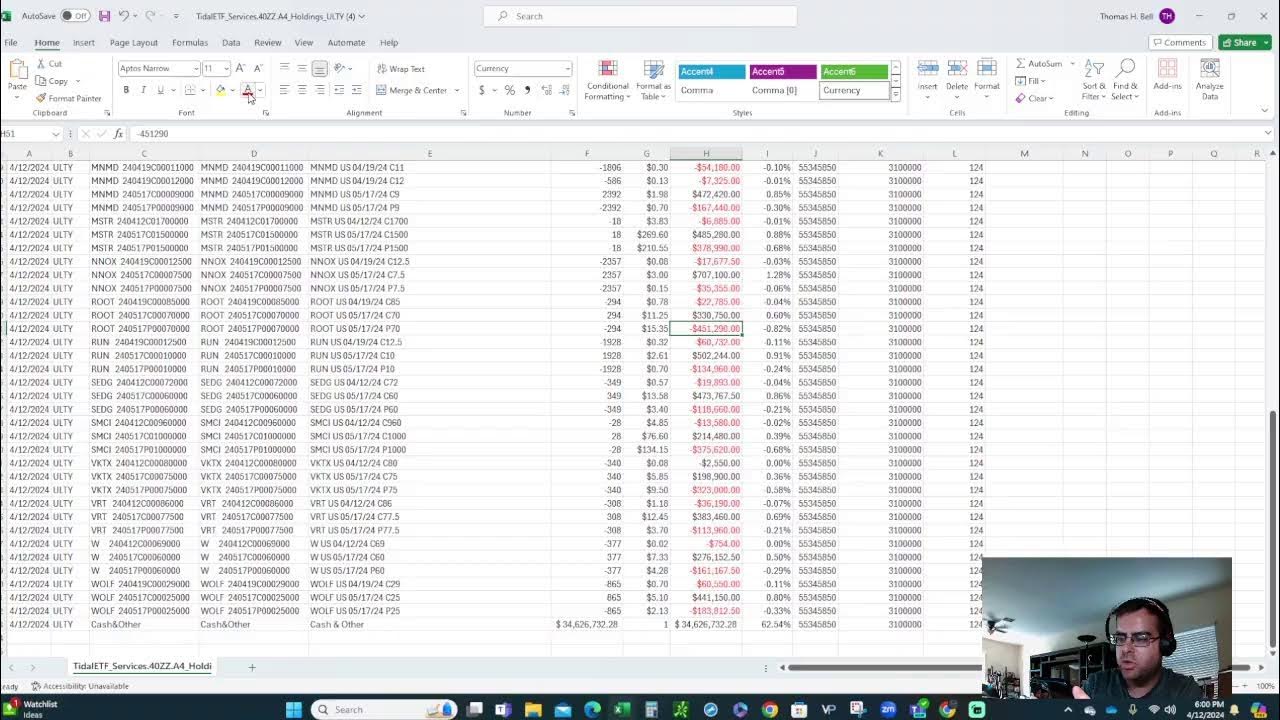Activate the Format Painter
This screenshot has width=1280, height=720.
[x=68, y=98]
